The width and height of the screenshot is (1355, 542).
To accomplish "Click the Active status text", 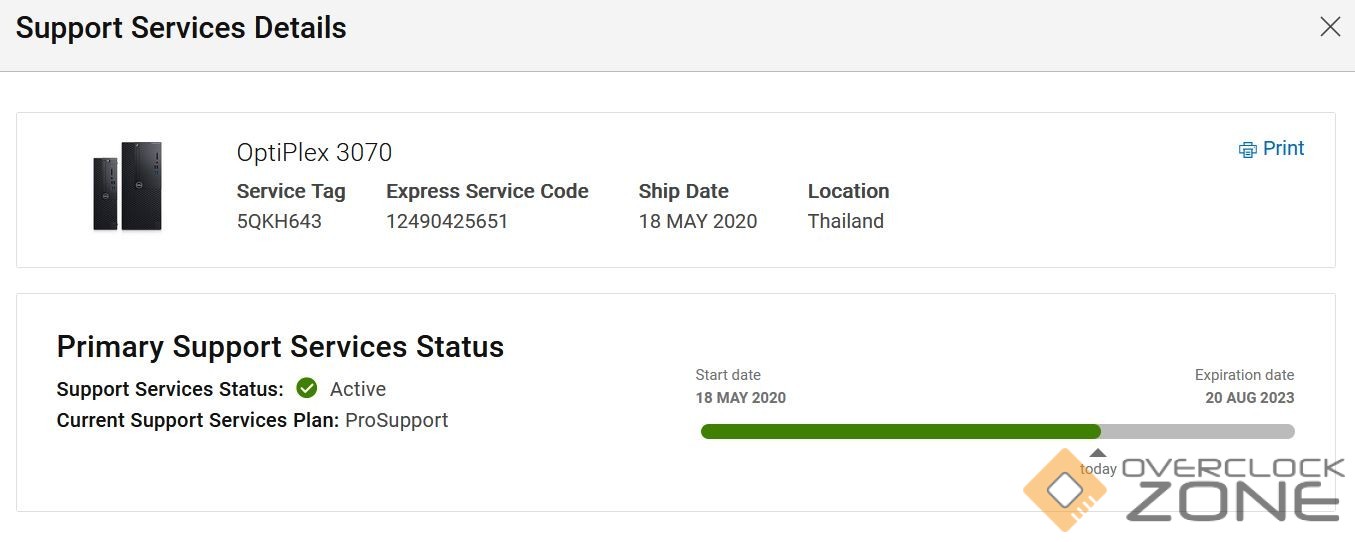I will point(357,389).
